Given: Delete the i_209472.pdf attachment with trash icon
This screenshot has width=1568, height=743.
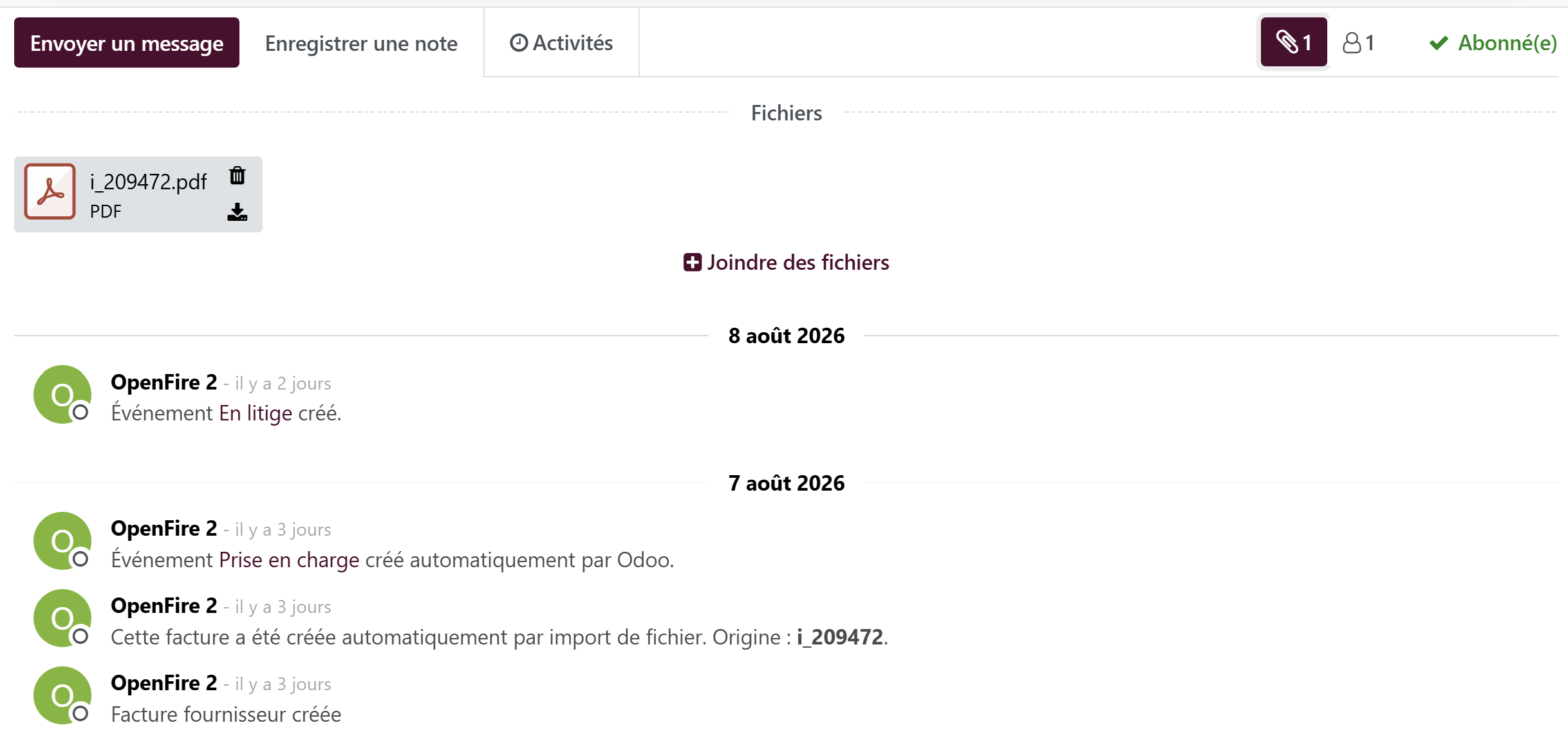Looking at the screenshot, I should point(238,175).
